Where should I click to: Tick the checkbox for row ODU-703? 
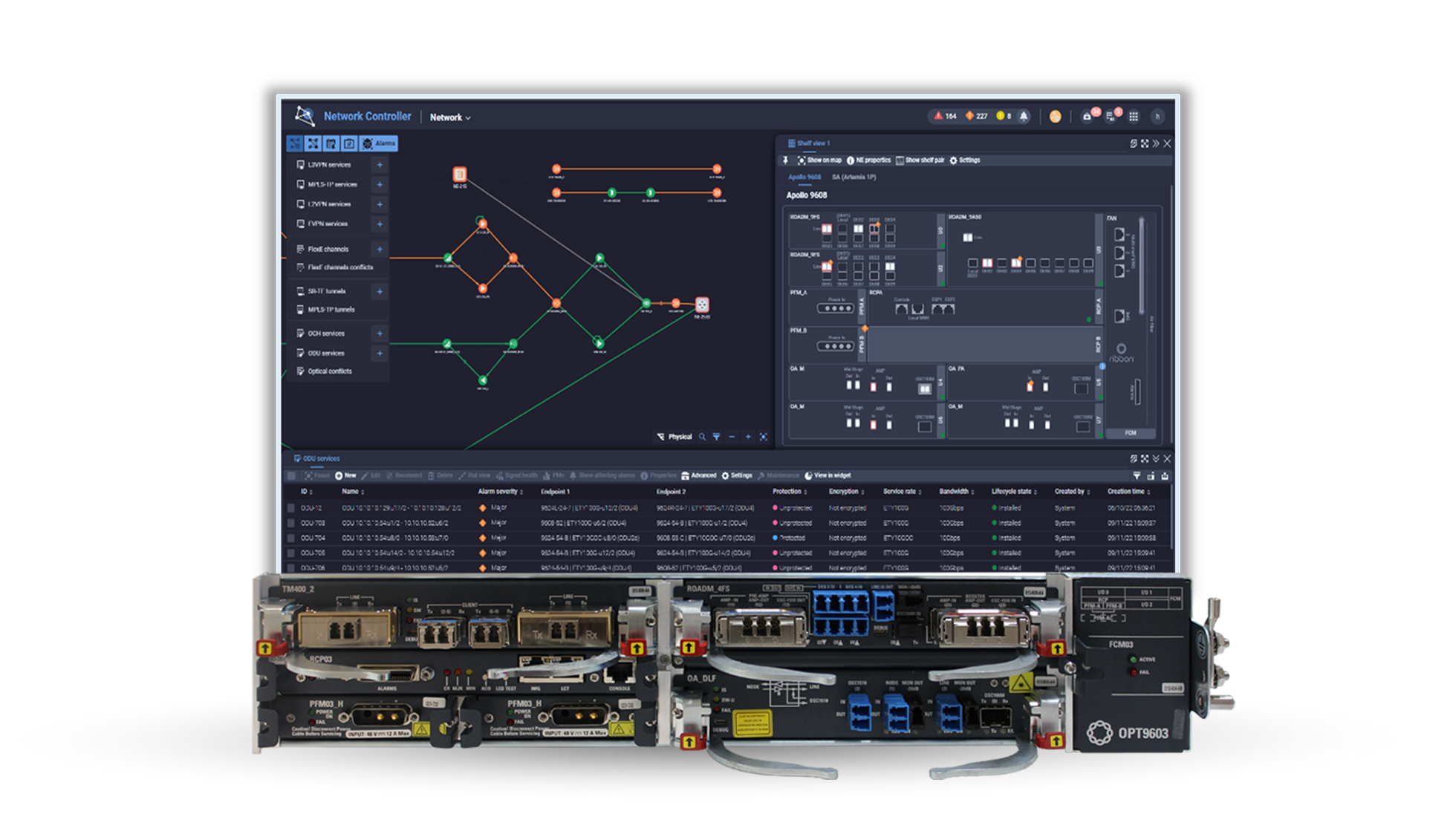click(291, 524)
